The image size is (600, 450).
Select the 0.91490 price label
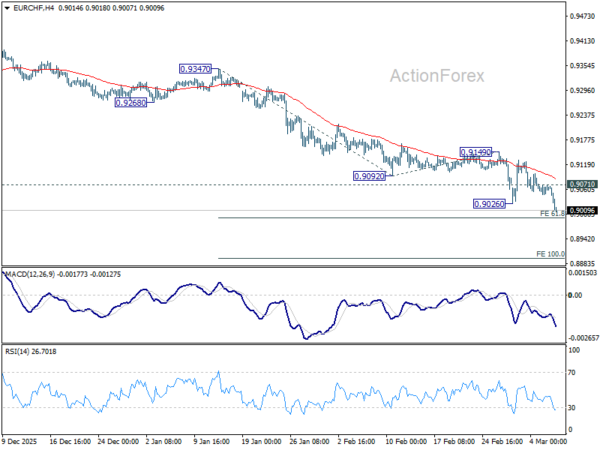click(476, 152)
